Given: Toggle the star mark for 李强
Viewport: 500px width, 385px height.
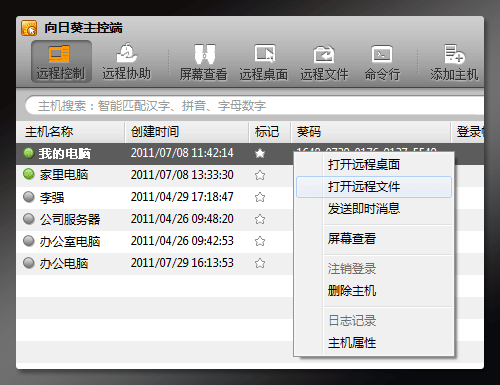Looking at the screenshot, I should click(x=260, y=197).
